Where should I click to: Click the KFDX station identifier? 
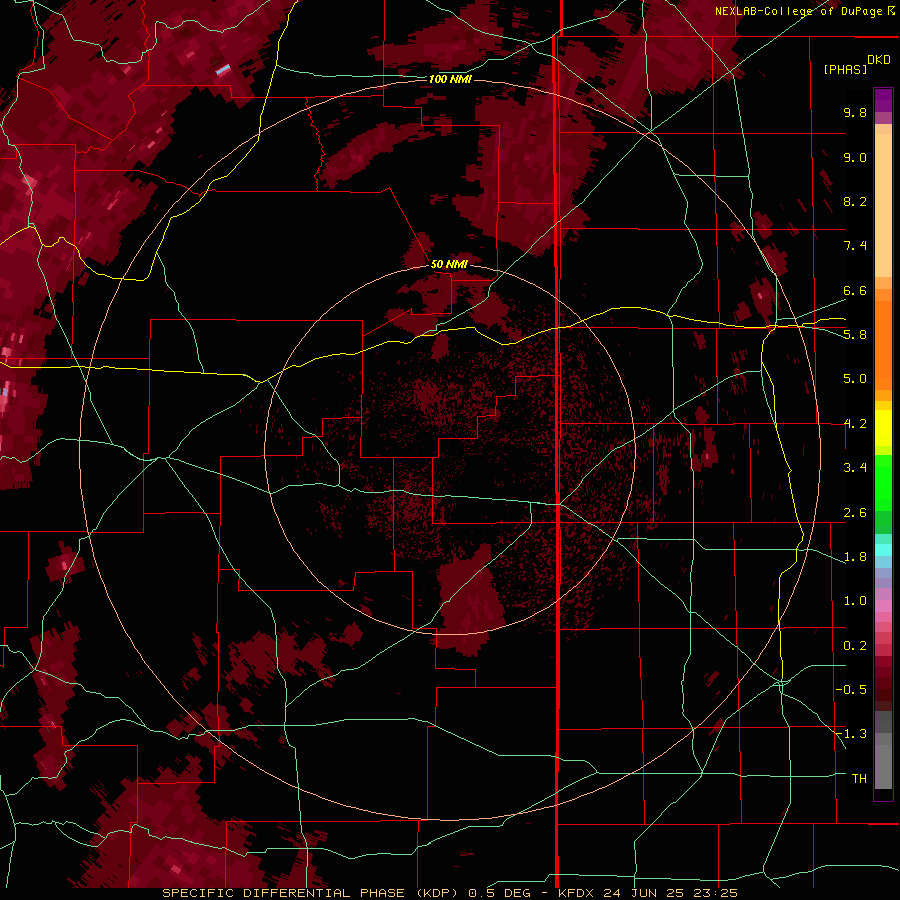[577, 893]
